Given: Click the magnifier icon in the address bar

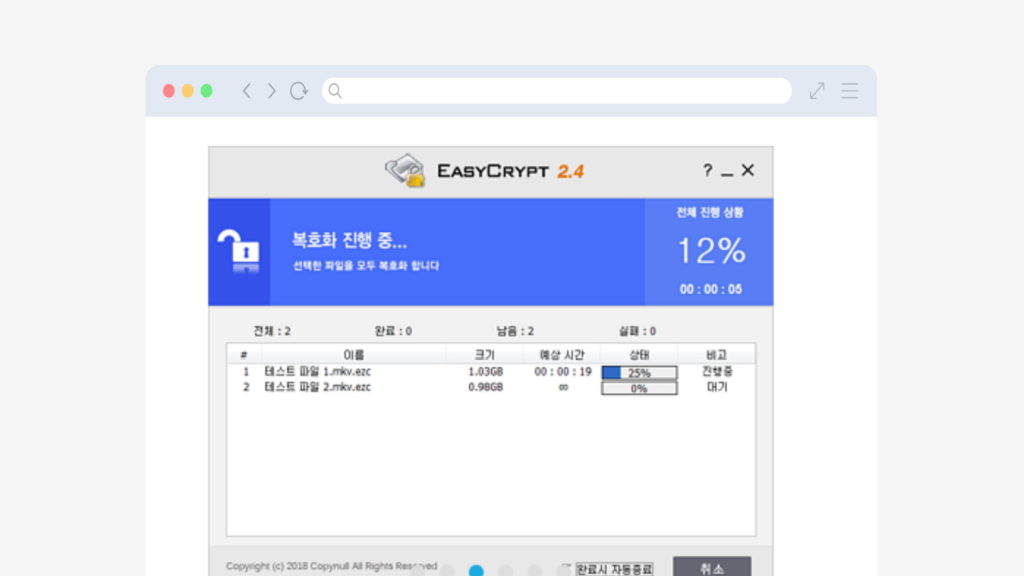Looking at the screenshot, I should tap(334, 90).
